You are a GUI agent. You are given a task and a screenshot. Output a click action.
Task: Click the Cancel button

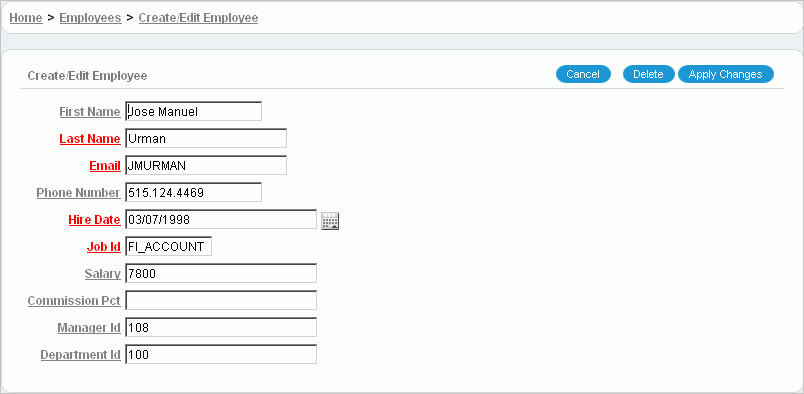[583, 74]
